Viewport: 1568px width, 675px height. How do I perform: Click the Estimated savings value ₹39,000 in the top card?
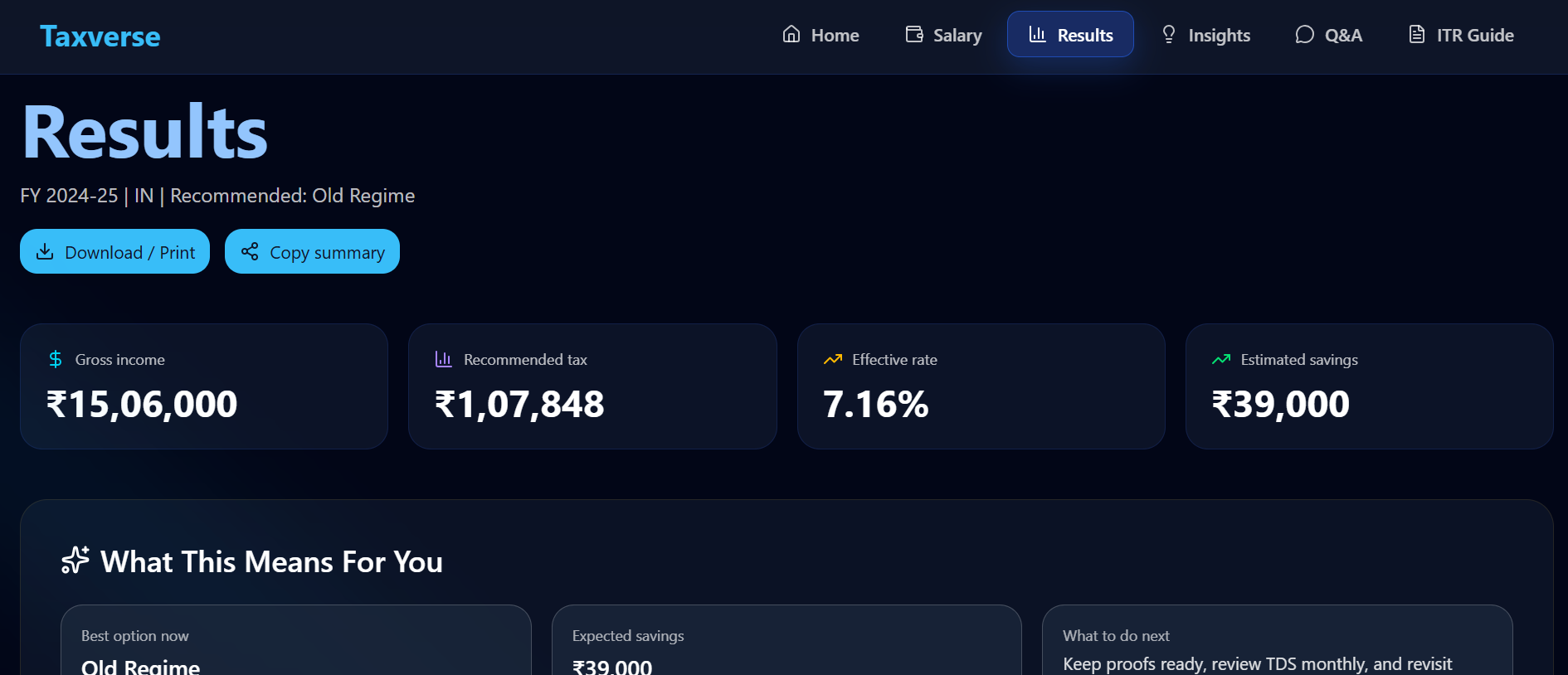1280,405
